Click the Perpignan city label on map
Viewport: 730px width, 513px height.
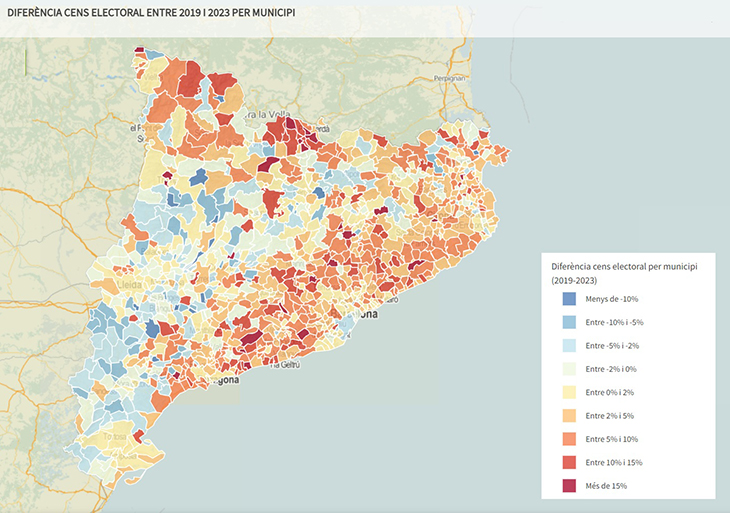[x=451, y=77]
